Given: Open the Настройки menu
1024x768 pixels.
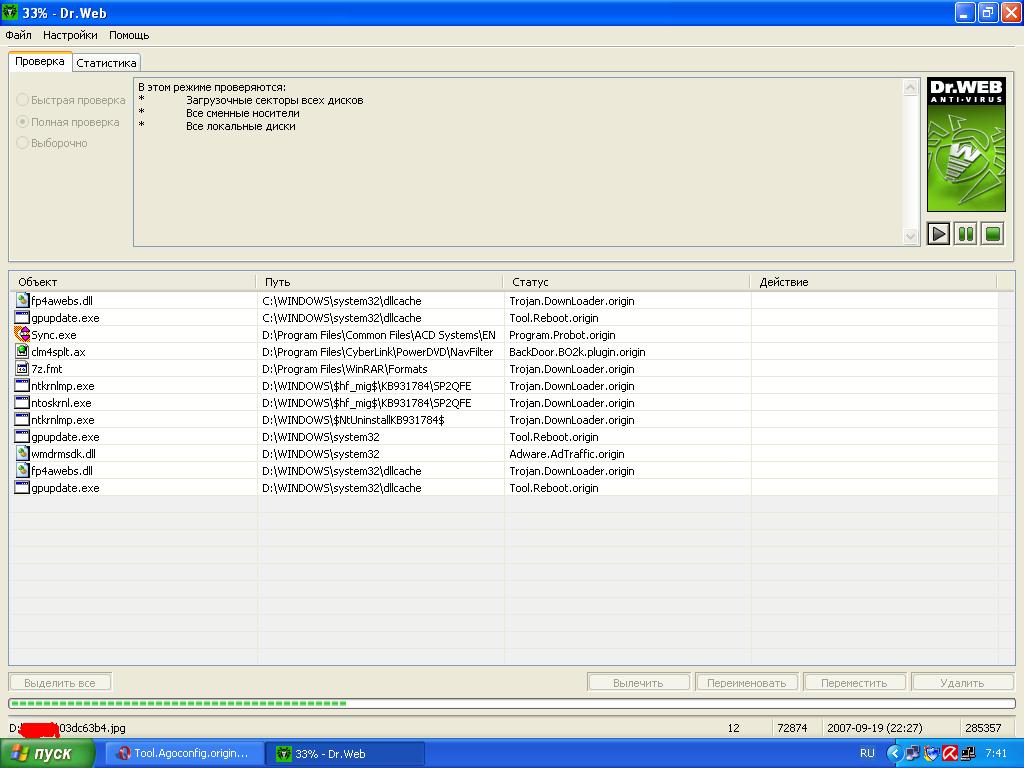Looking at the screenshot, I should tap(70, 35).
